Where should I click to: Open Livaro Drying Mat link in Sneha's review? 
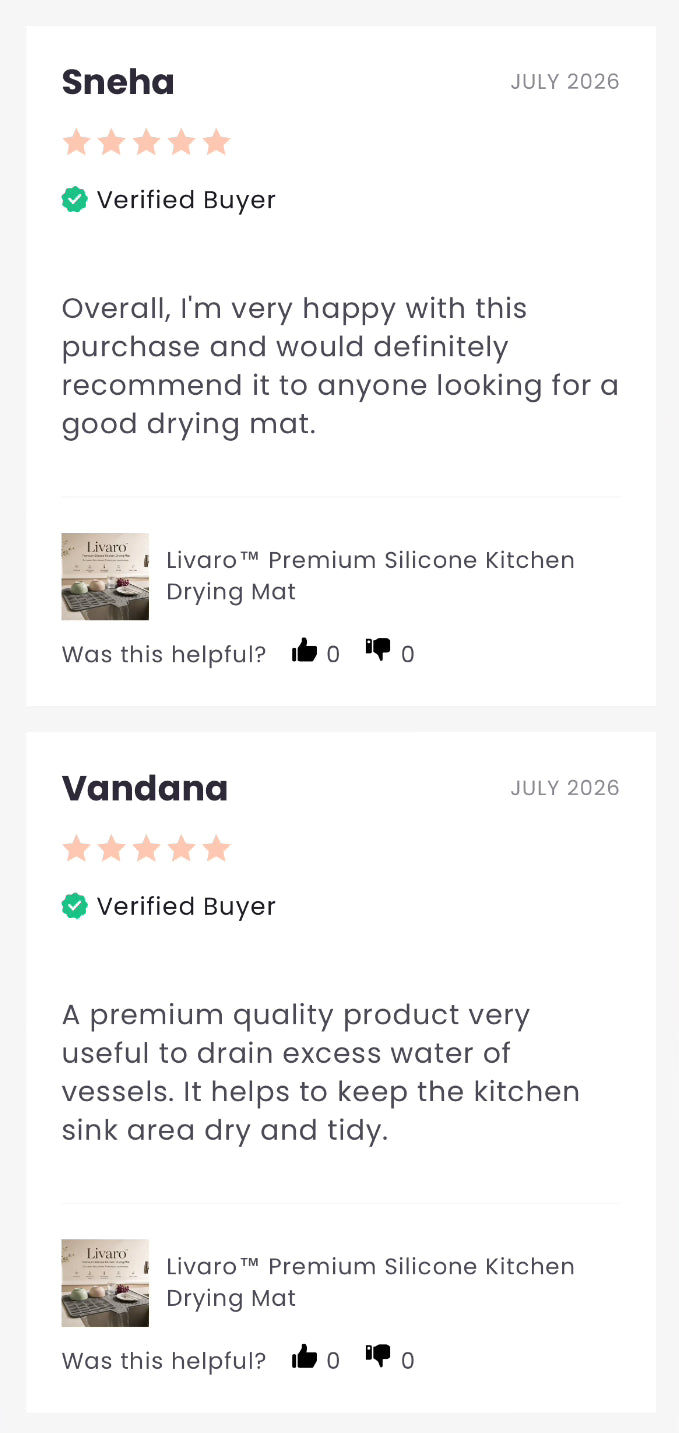pos(370,575)
